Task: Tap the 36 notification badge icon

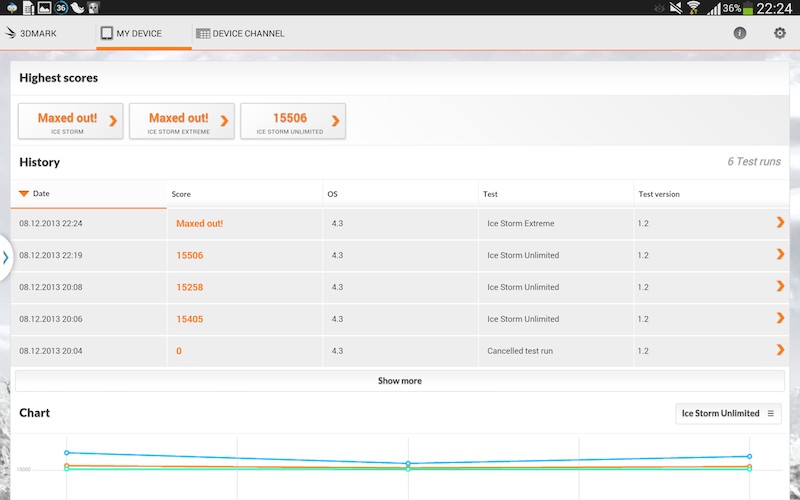Action: click(61, 8)
